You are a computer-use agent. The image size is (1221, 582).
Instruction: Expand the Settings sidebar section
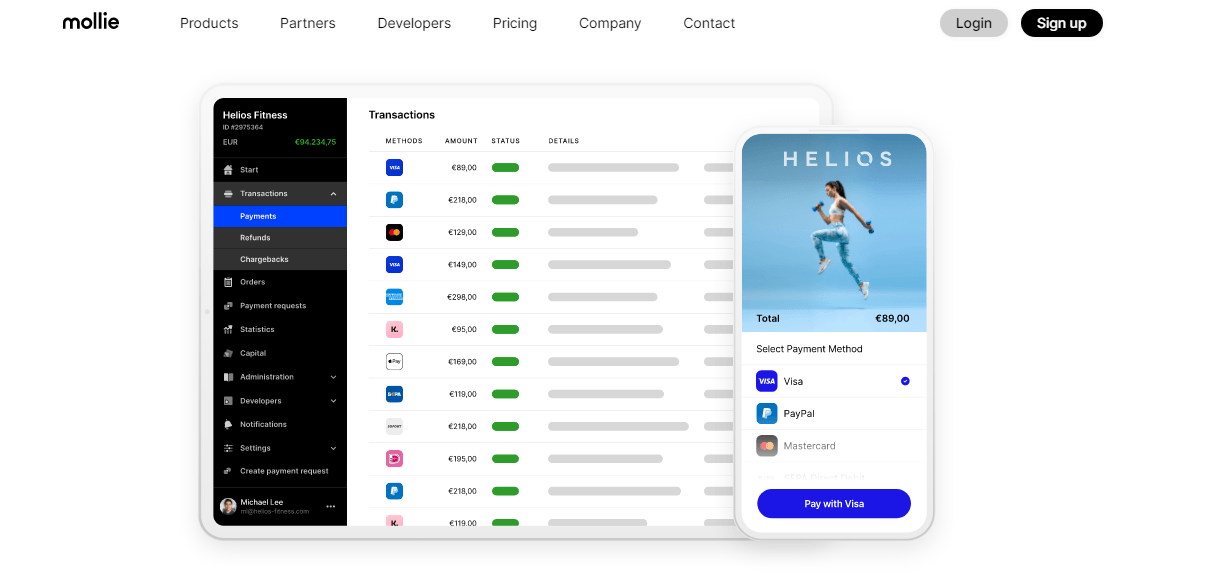[x=333, y=448]
